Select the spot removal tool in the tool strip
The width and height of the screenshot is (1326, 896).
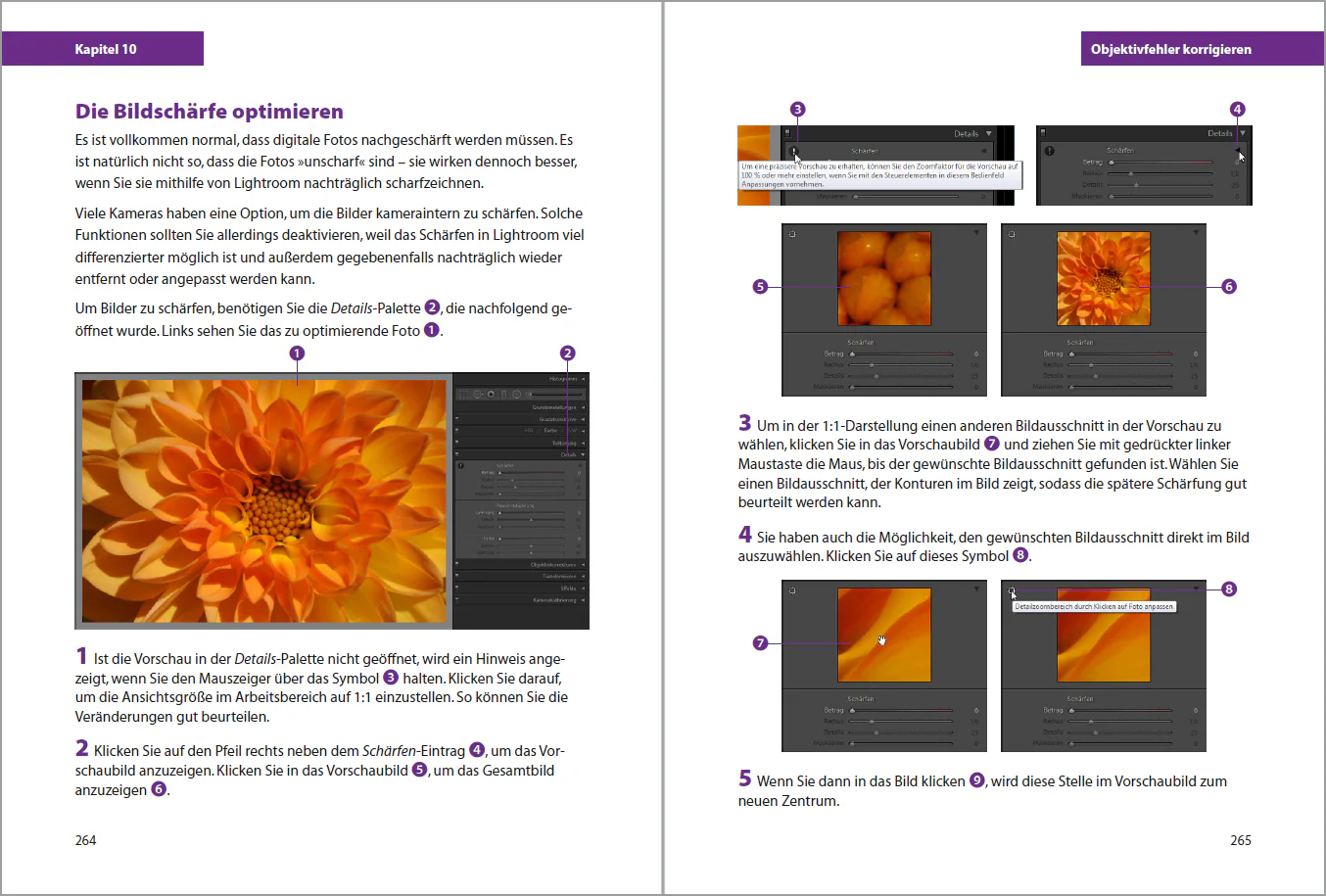click(x=478, y=395)
